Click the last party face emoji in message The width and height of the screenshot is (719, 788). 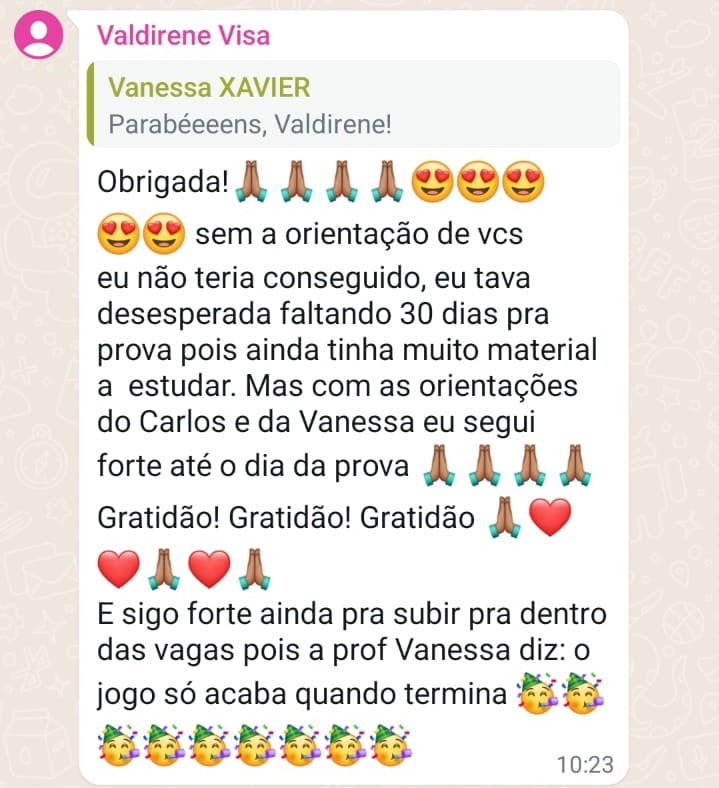[x=391, y=745]
